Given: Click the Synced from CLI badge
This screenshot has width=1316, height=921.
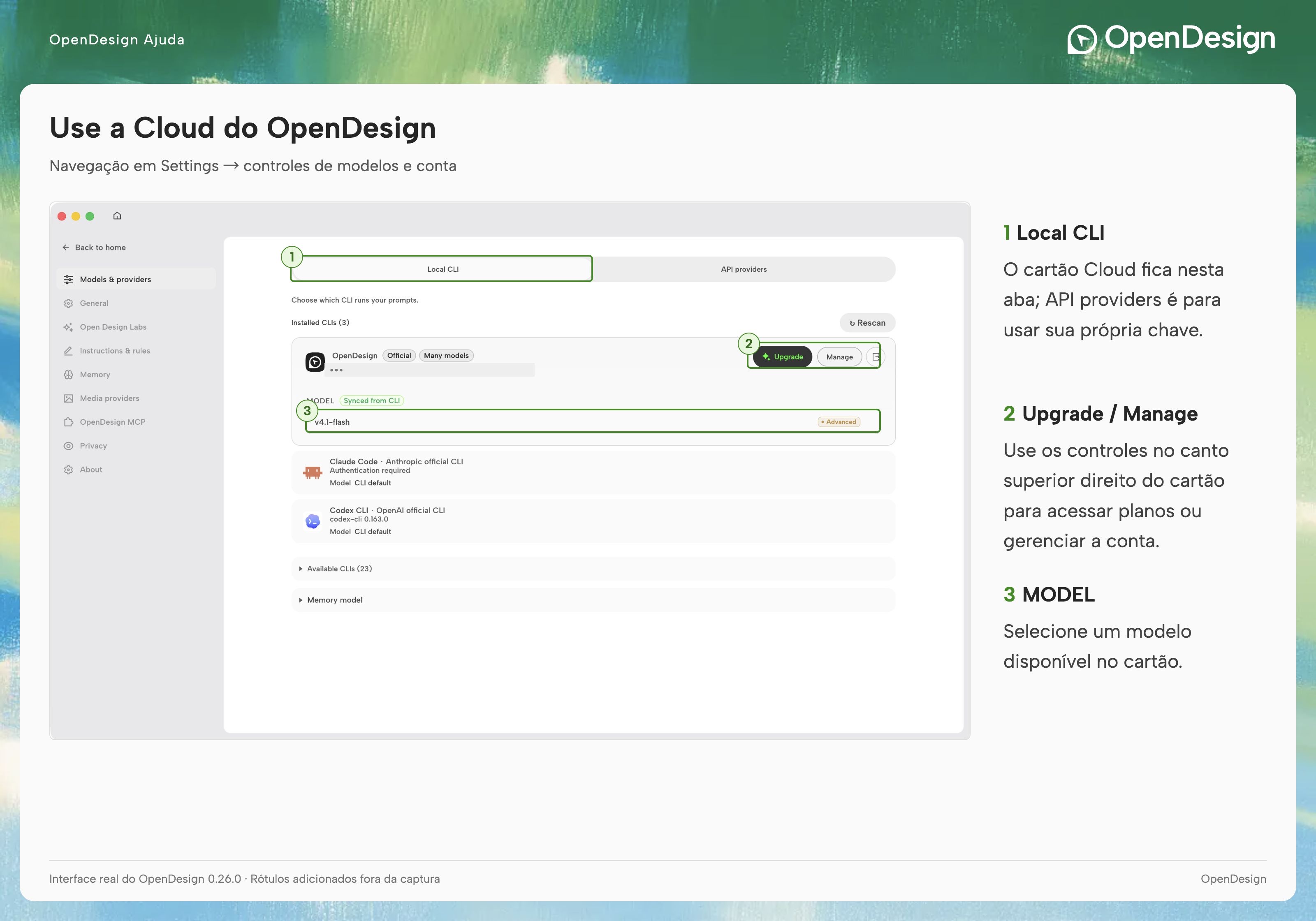Looking at the screenshot, I should tap(371, 400).
